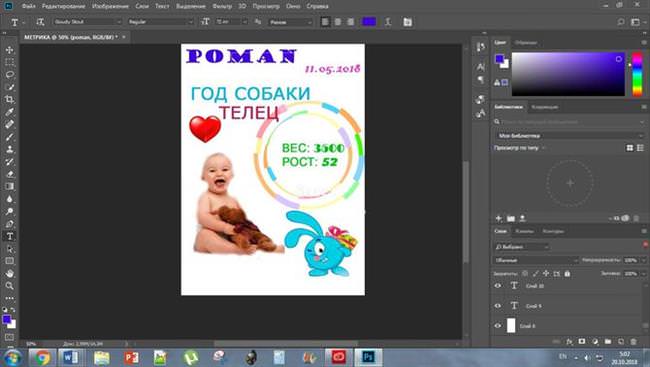The image size is (650, 367).
Task: Select the Hand tool
Action: (10, 274)
